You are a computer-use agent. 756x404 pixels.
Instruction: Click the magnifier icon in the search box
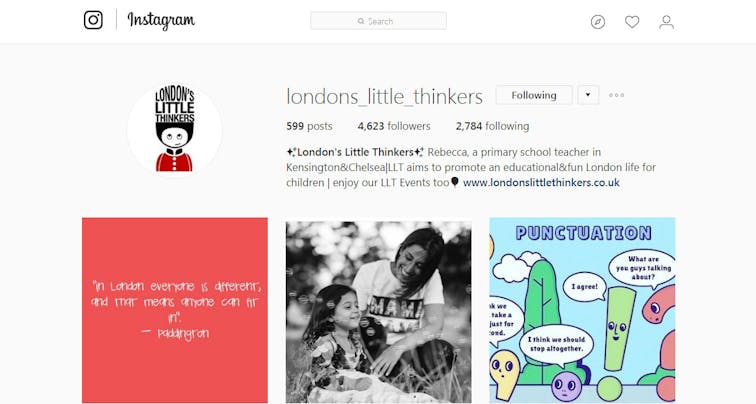click(361, 21)
